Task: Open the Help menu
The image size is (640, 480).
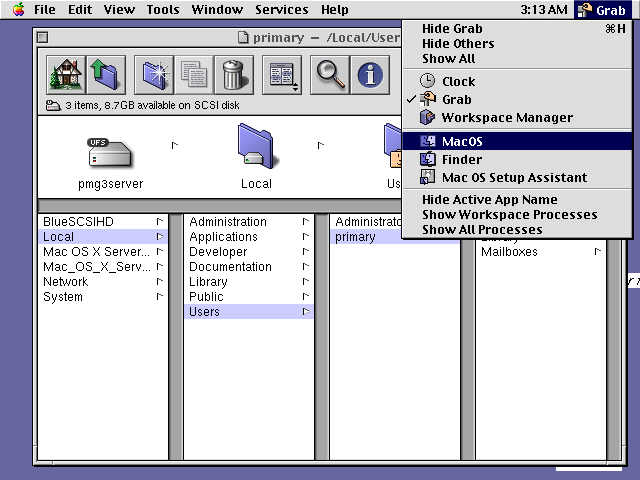Action: [x=335, y=9]
